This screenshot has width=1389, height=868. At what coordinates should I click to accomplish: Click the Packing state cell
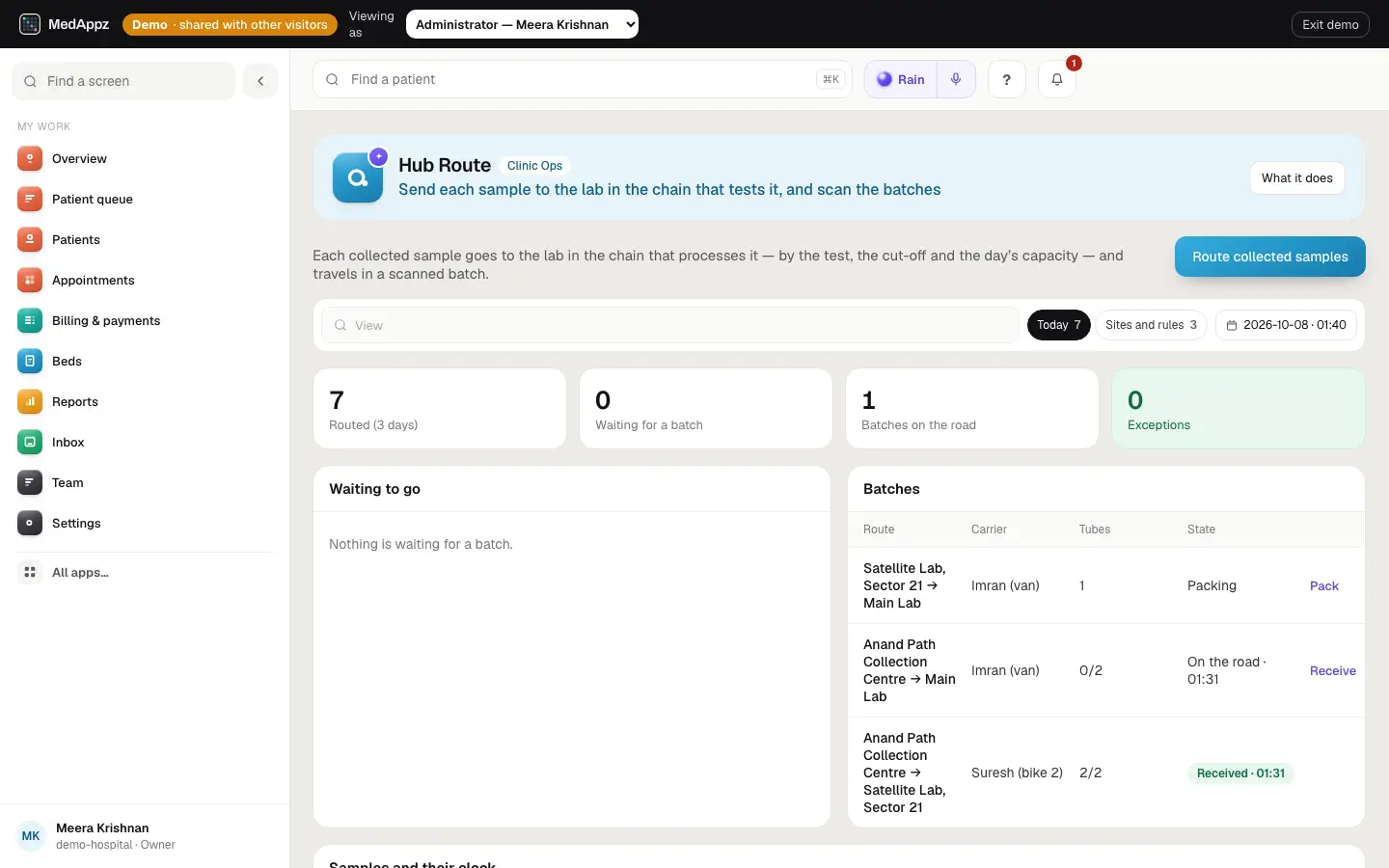(x=1212, y=585)
